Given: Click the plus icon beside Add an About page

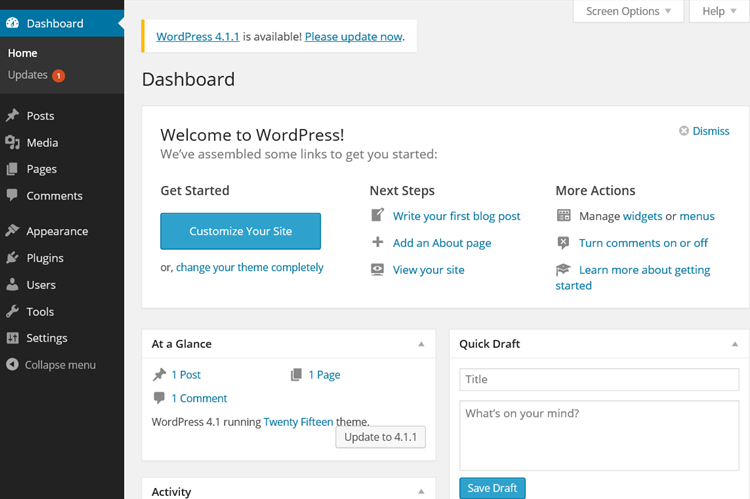Looking at the screenshot, I should click(x=377, y=242).
